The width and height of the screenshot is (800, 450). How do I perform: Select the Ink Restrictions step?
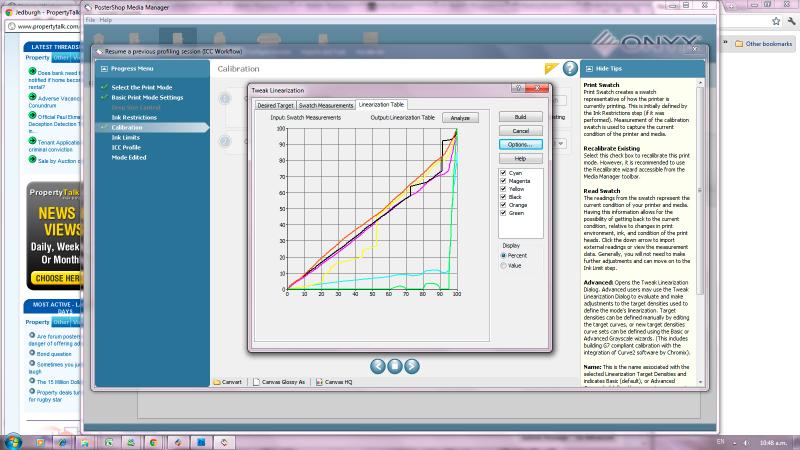coord(134,117)
